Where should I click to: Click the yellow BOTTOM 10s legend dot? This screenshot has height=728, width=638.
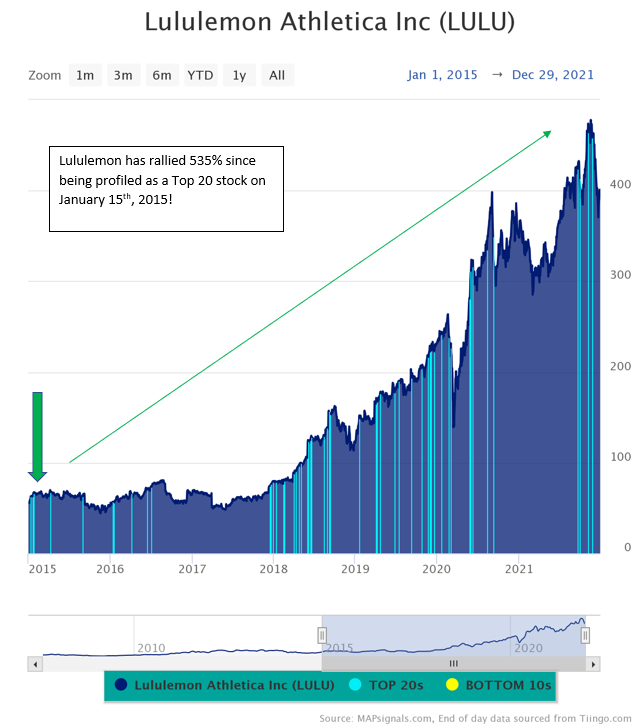tap(452, 685)
